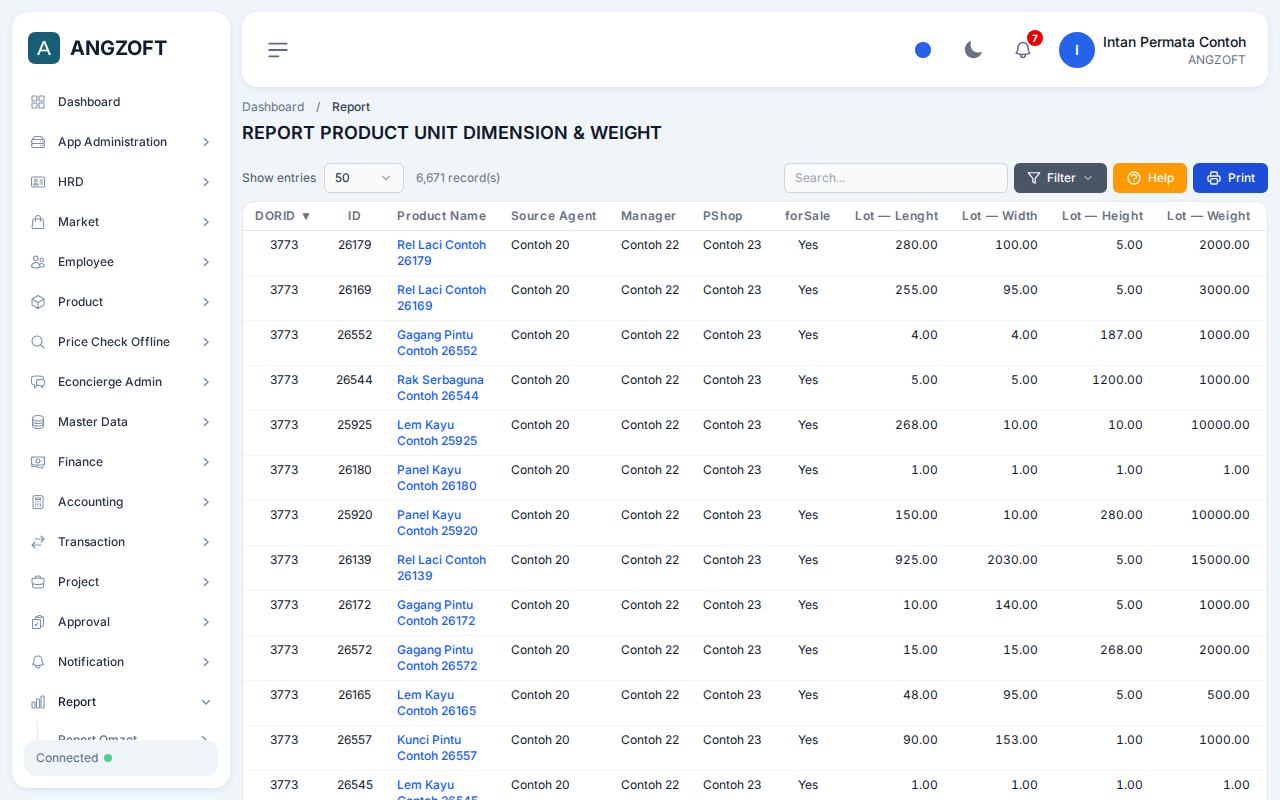This screenshot has height=800, width=1280.
Task: Click the Master Data database icon
Action: click(x=38, y=422)
